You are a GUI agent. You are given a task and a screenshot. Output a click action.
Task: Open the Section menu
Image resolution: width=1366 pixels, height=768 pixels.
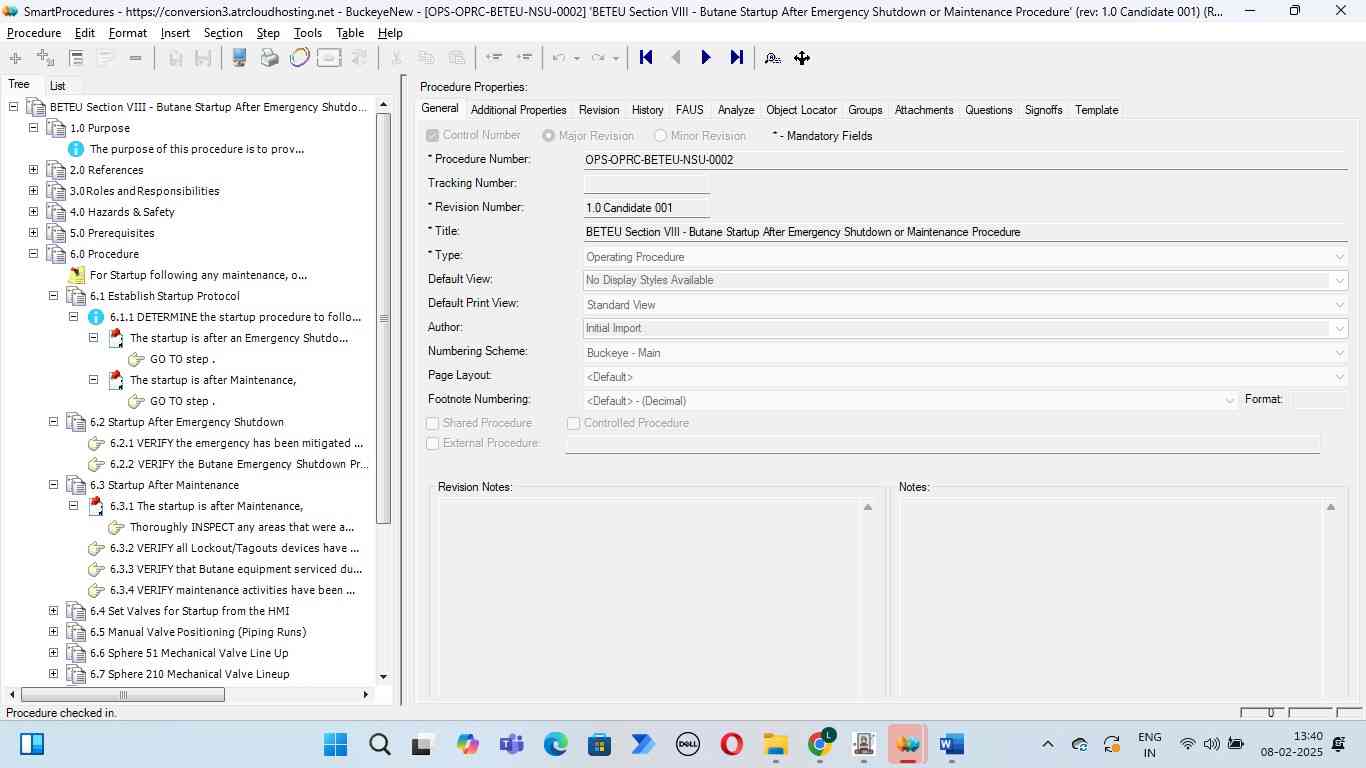pos(223,33)
